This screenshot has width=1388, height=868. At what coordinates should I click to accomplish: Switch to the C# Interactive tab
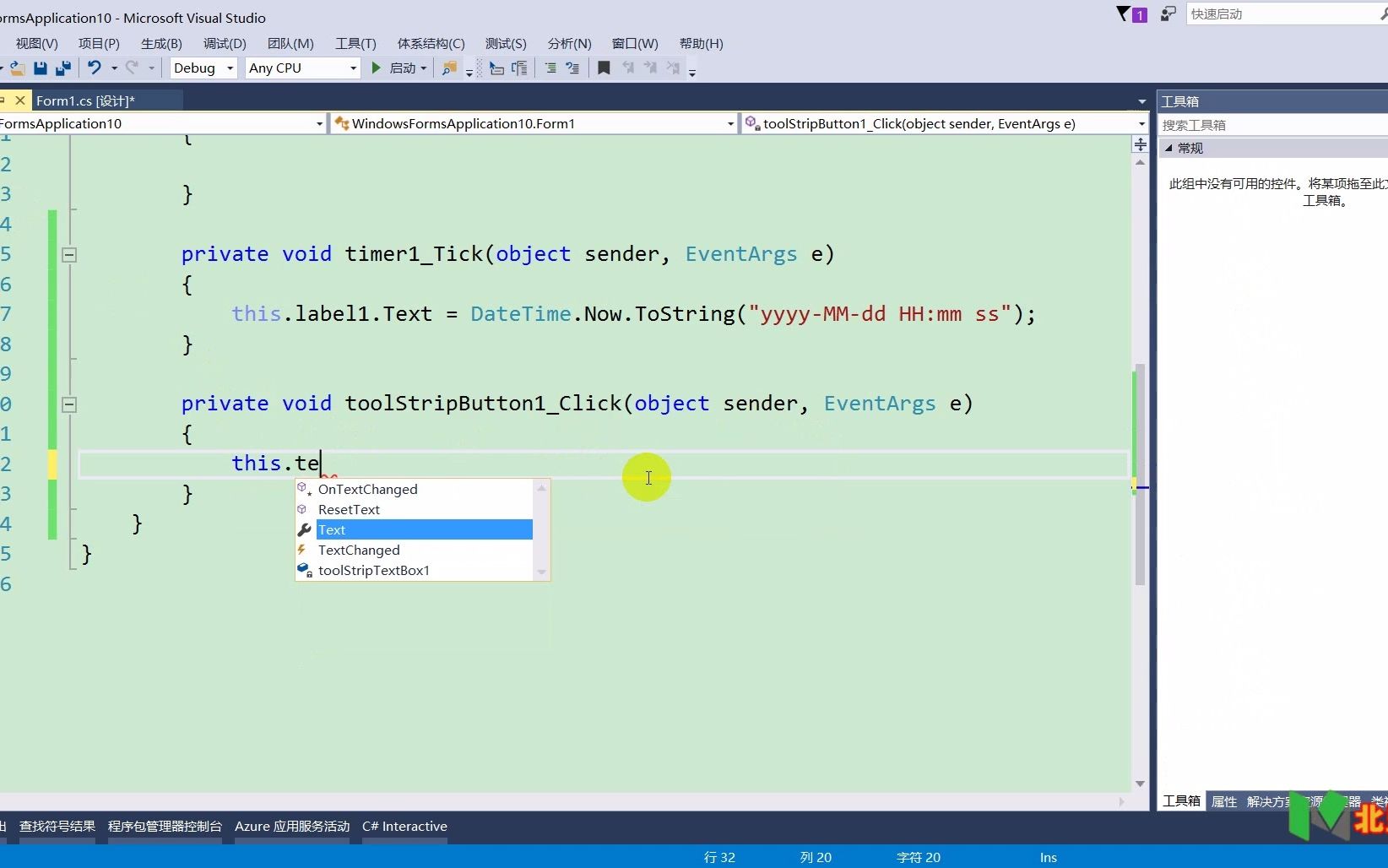[x=404, y=826]
